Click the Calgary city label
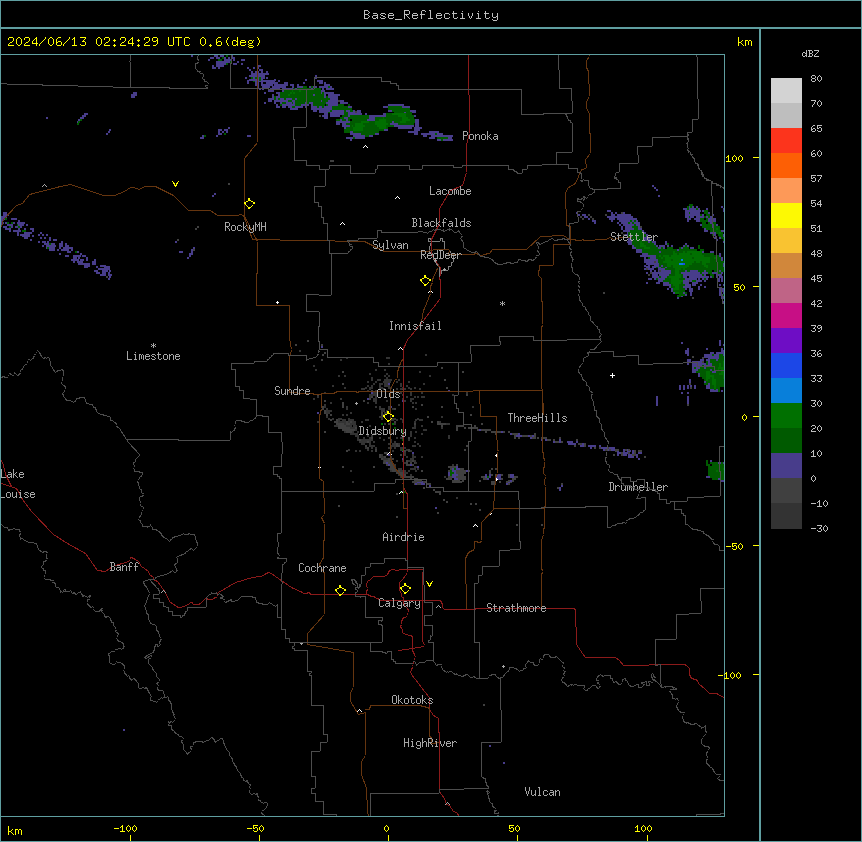This screenshot has height=842, width=862. click(x=399, y=603)
